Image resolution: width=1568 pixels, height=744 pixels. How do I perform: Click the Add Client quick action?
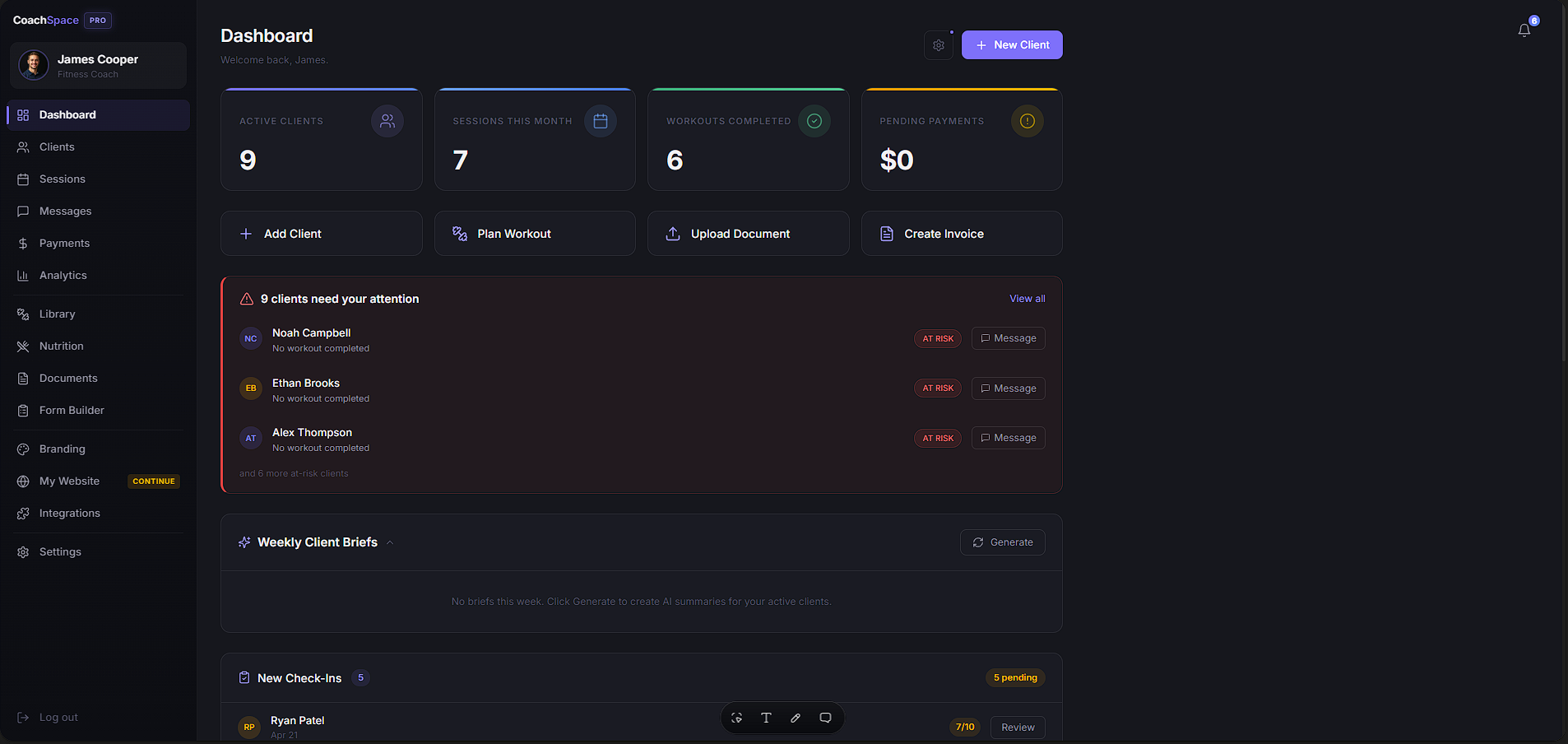(322, 234)
